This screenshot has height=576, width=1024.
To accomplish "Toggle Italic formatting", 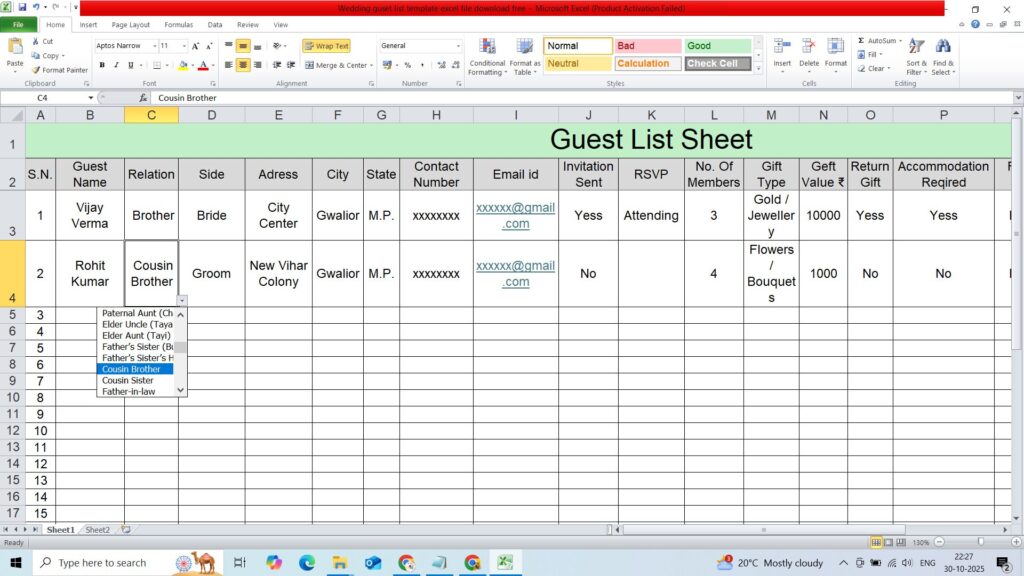I will [116, 65].
